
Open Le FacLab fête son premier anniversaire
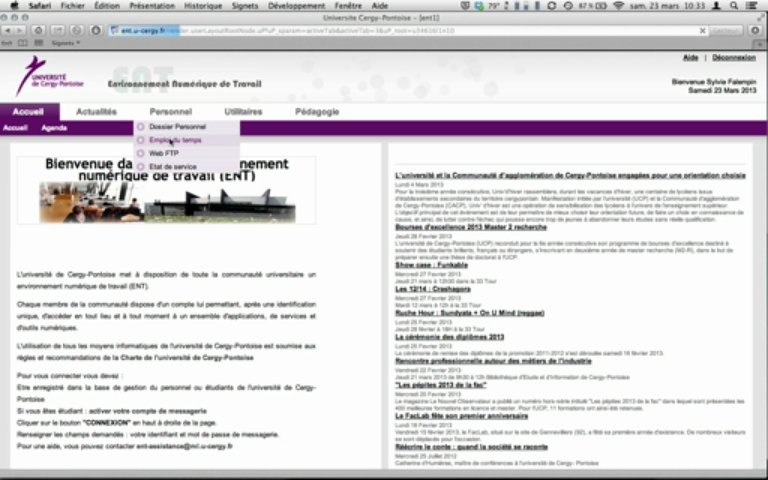pyautogui.click(x=462, y=416)
